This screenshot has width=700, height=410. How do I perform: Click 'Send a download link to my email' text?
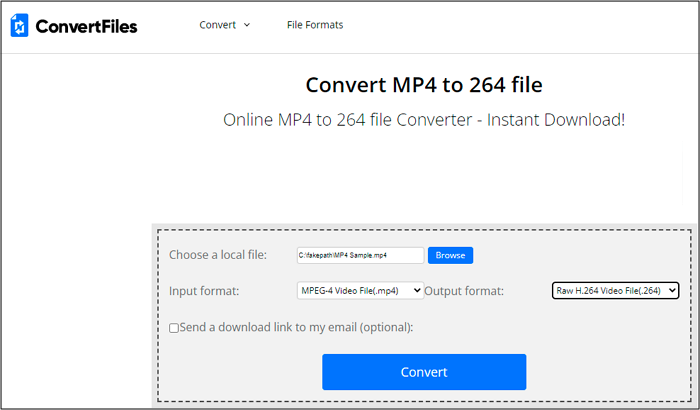coord(296,327)
